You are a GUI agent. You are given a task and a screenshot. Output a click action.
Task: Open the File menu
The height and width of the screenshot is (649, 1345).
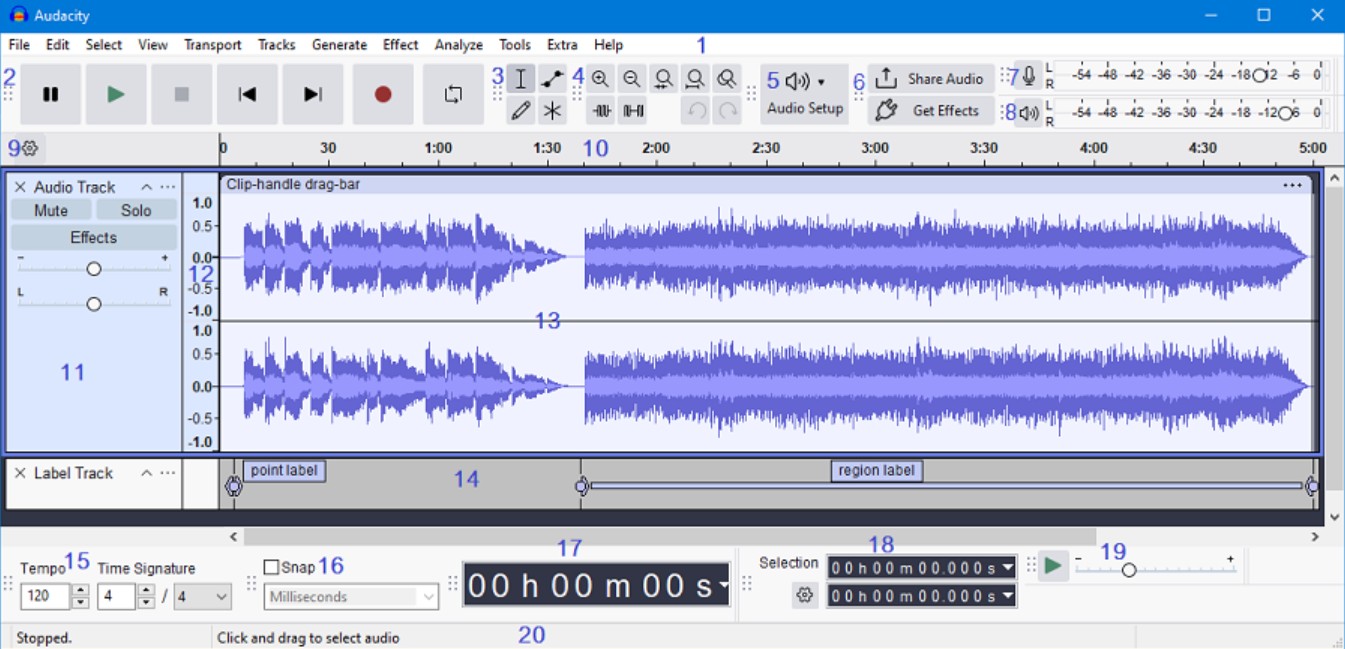click(x=19, y=45)
